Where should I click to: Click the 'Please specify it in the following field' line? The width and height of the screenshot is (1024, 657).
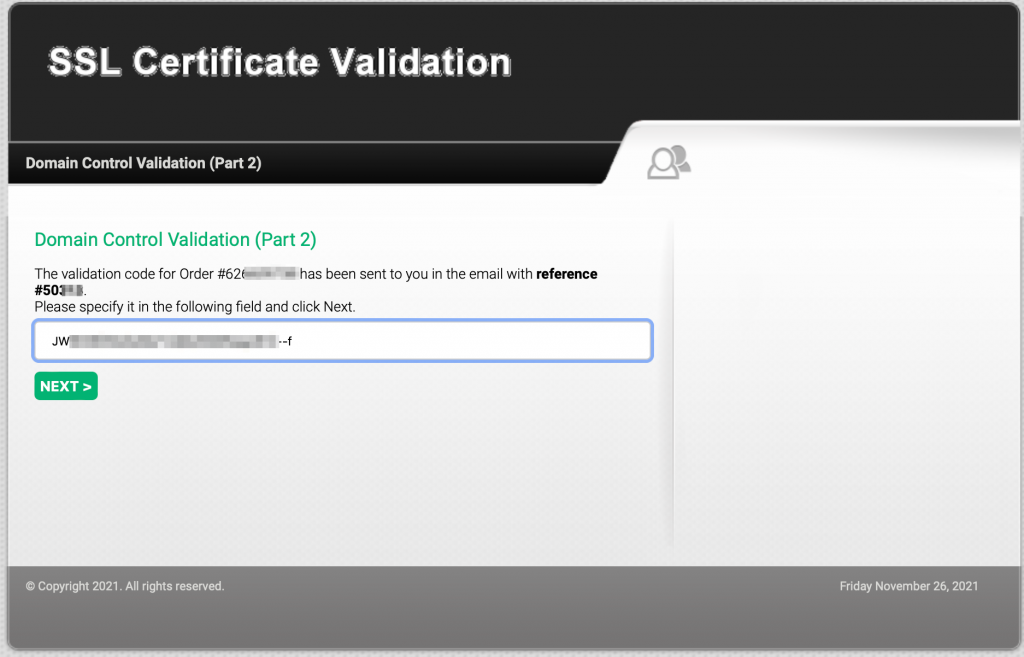coord(195,307)
